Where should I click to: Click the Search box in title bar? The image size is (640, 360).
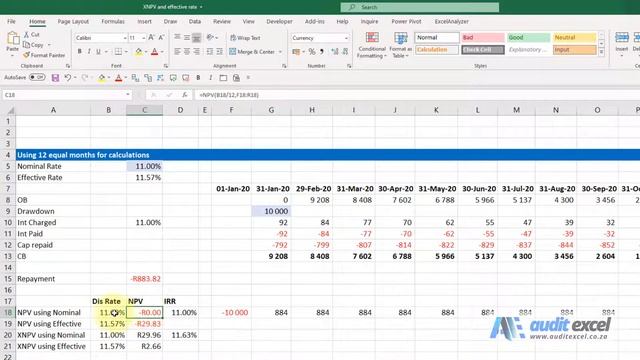[420, 7]
